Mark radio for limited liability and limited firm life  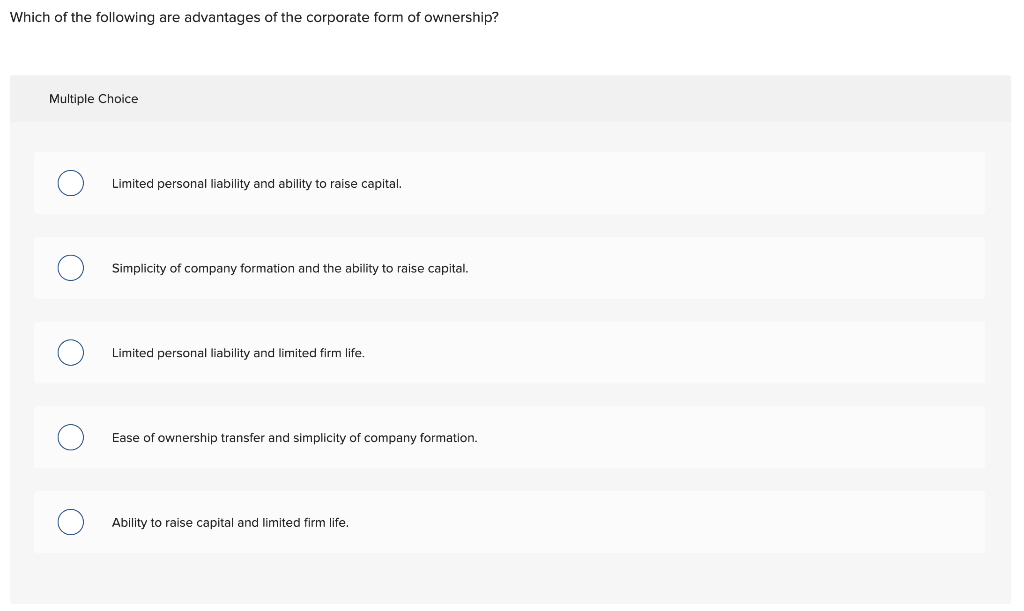tap(71, 352)
